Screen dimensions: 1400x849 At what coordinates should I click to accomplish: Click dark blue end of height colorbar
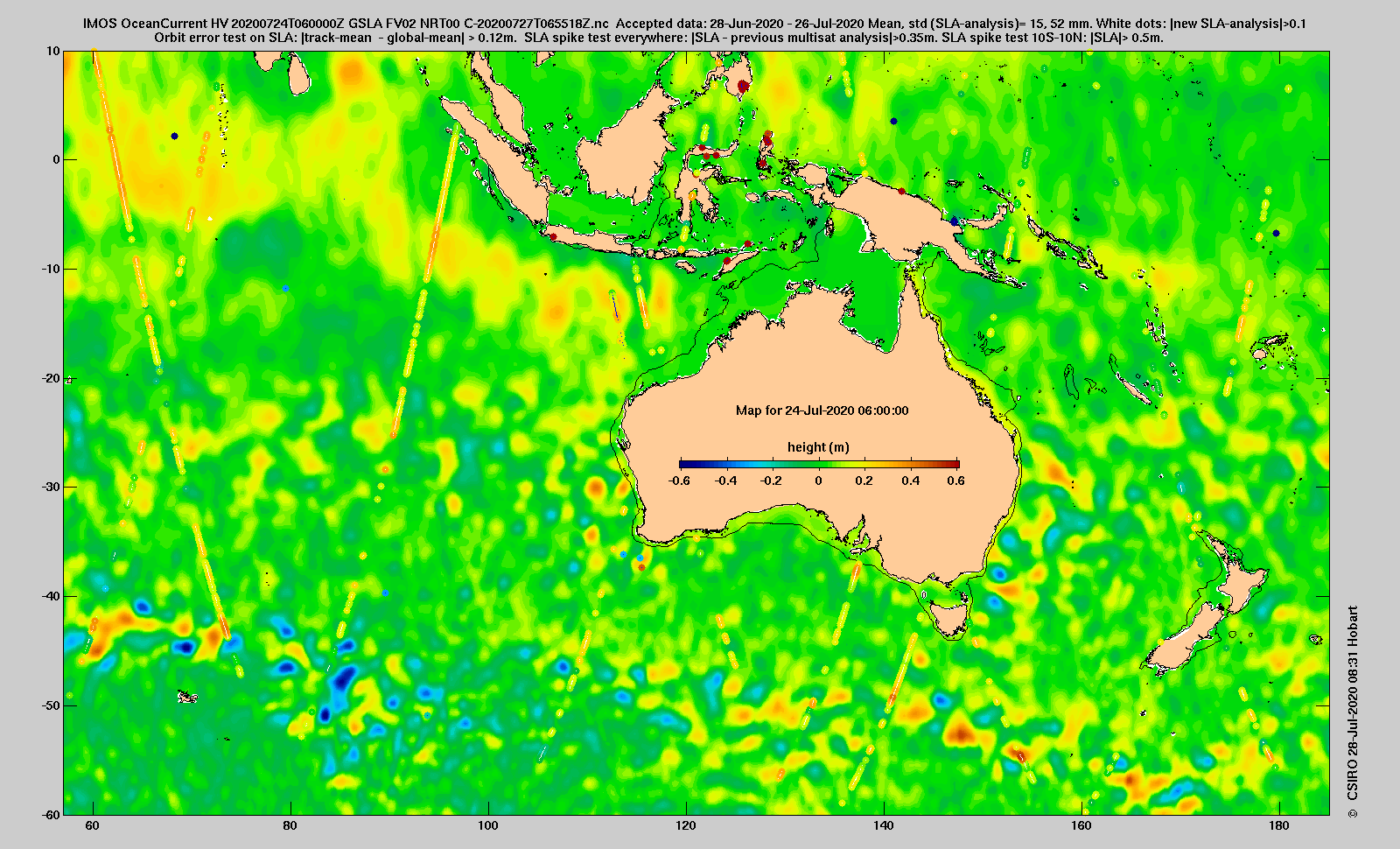click(684, 464)
